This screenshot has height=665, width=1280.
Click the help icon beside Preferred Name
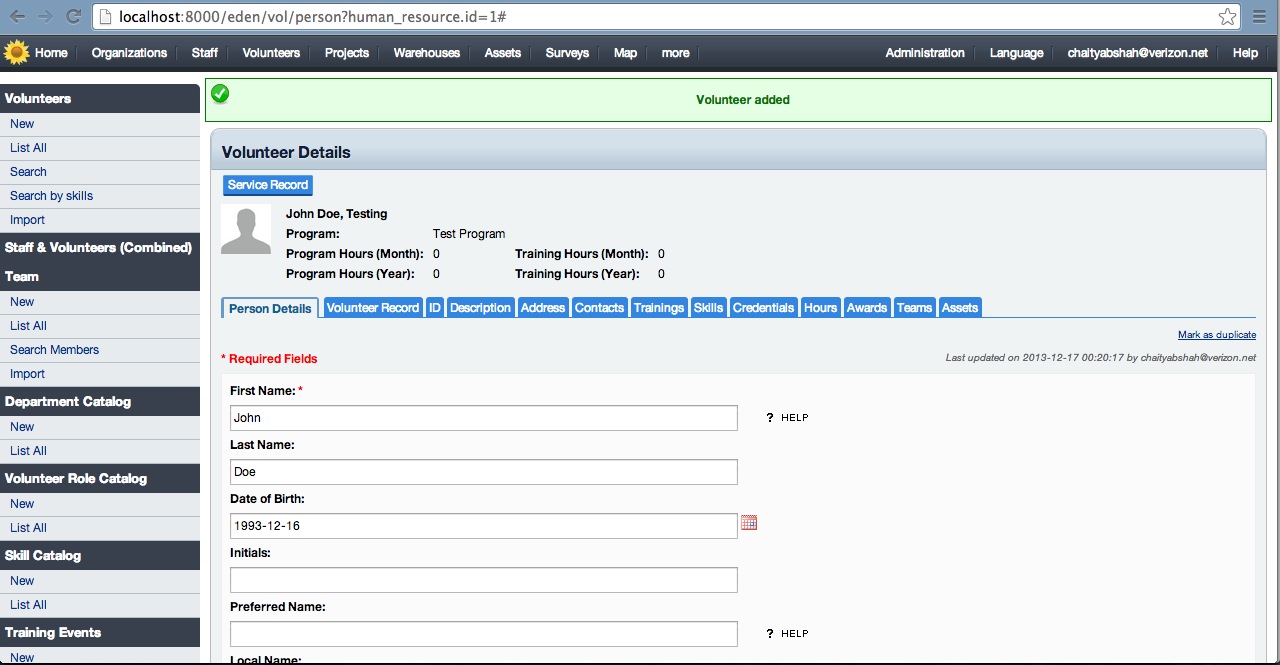pos(770,634)
